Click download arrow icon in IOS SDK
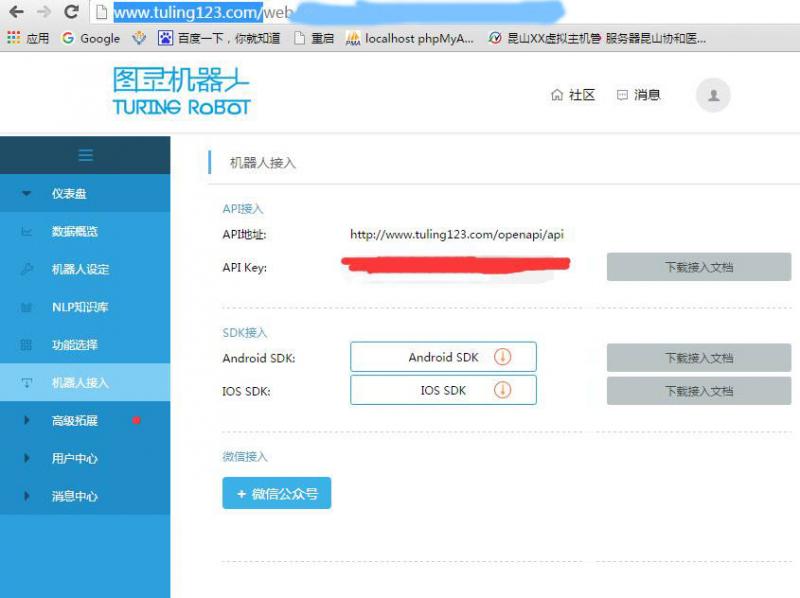 tap(503, 390)
